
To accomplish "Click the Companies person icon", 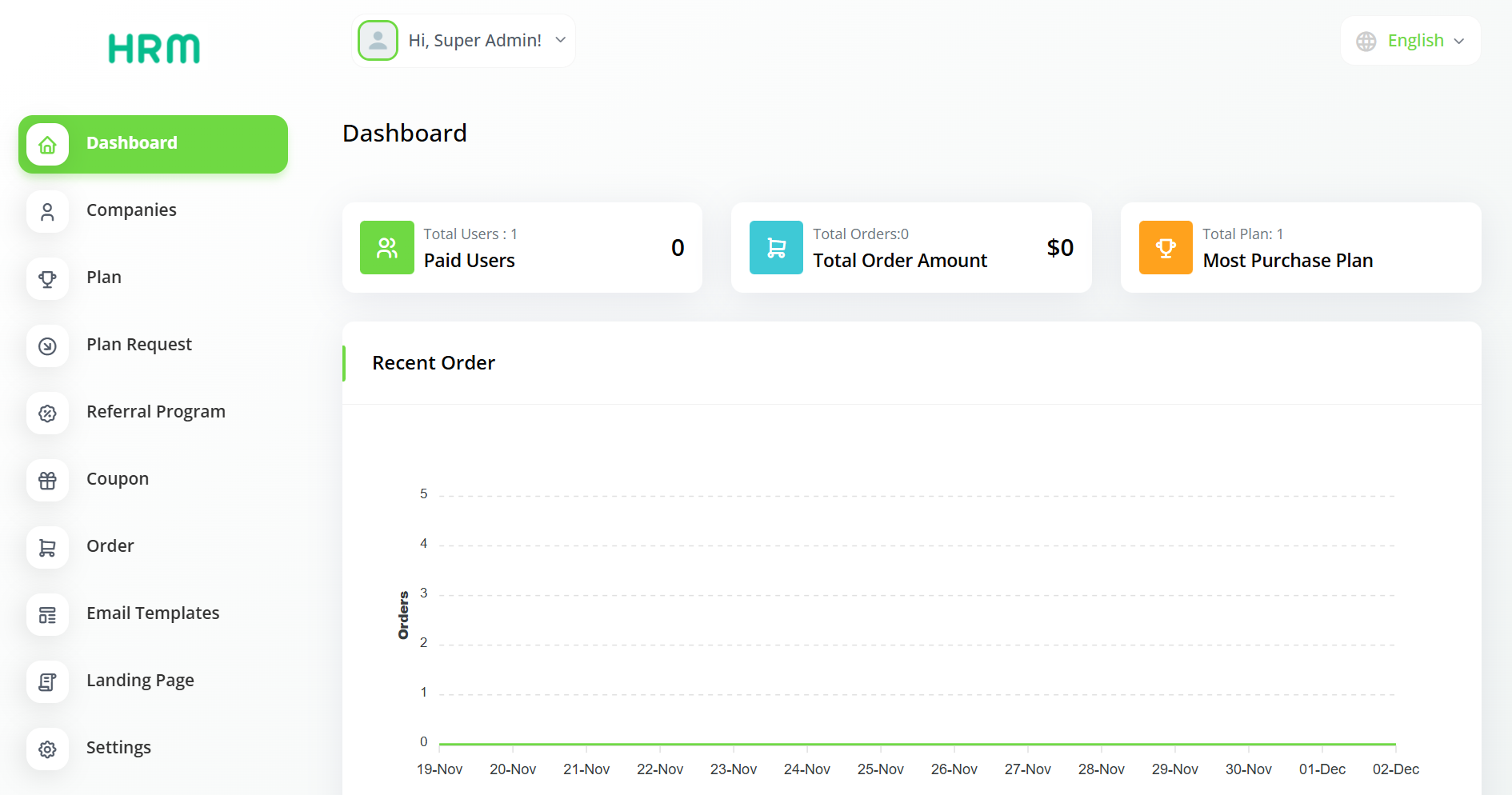I will [47, 212].
